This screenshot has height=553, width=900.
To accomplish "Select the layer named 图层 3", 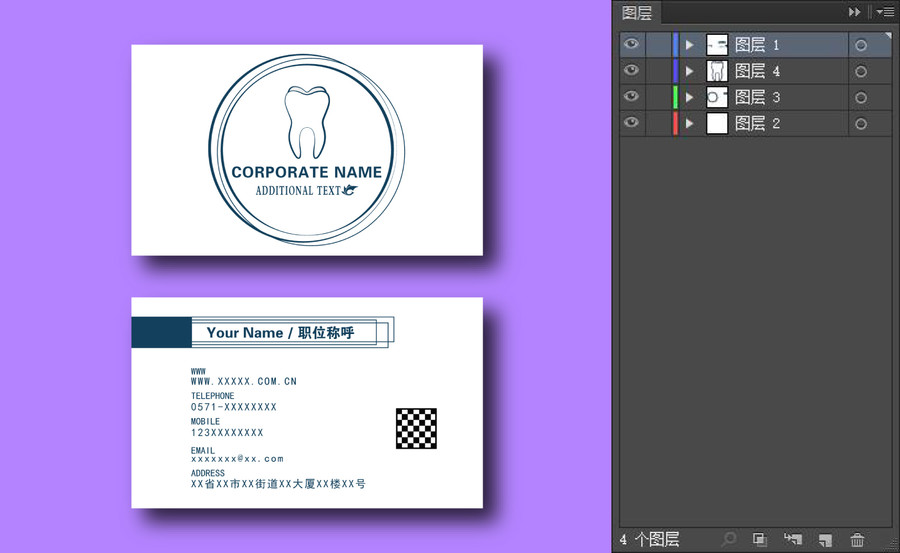I will 757,97.
